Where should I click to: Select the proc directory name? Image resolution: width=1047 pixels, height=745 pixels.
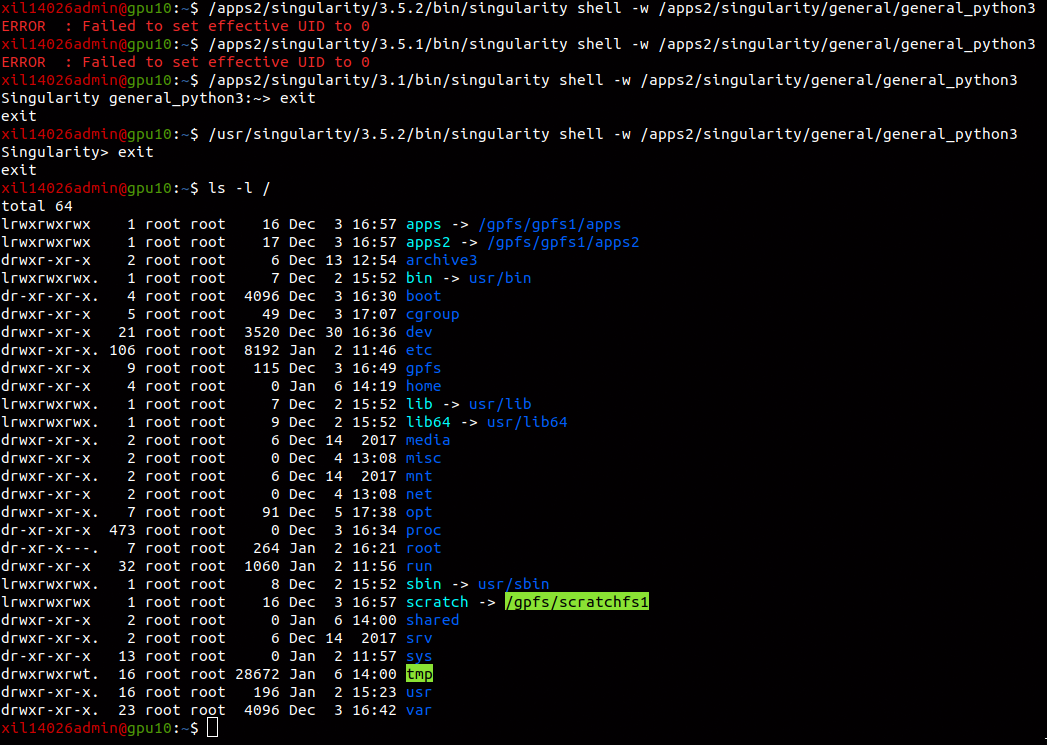[423, 530]
